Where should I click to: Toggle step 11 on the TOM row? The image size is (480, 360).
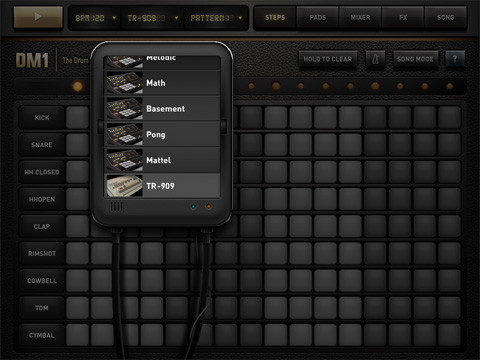325,308
